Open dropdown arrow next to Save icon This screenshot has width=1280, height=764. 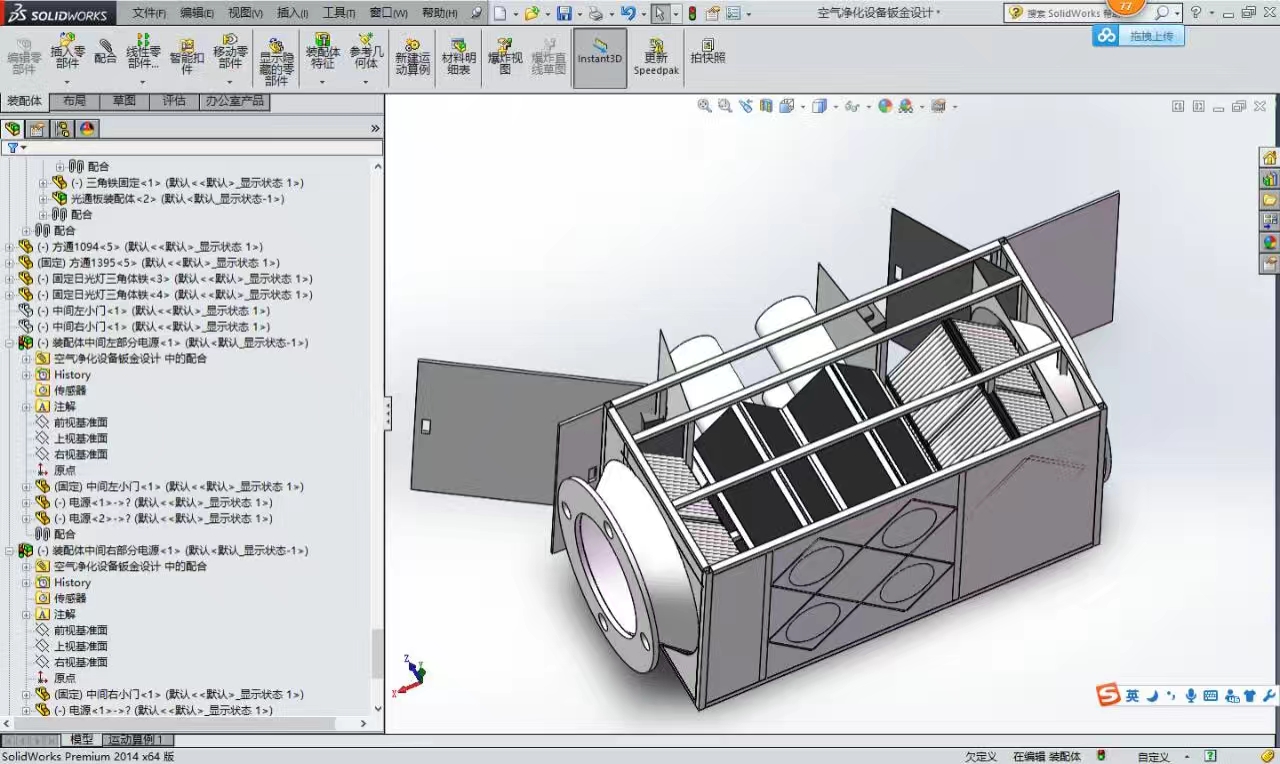[x=578, y=13]
